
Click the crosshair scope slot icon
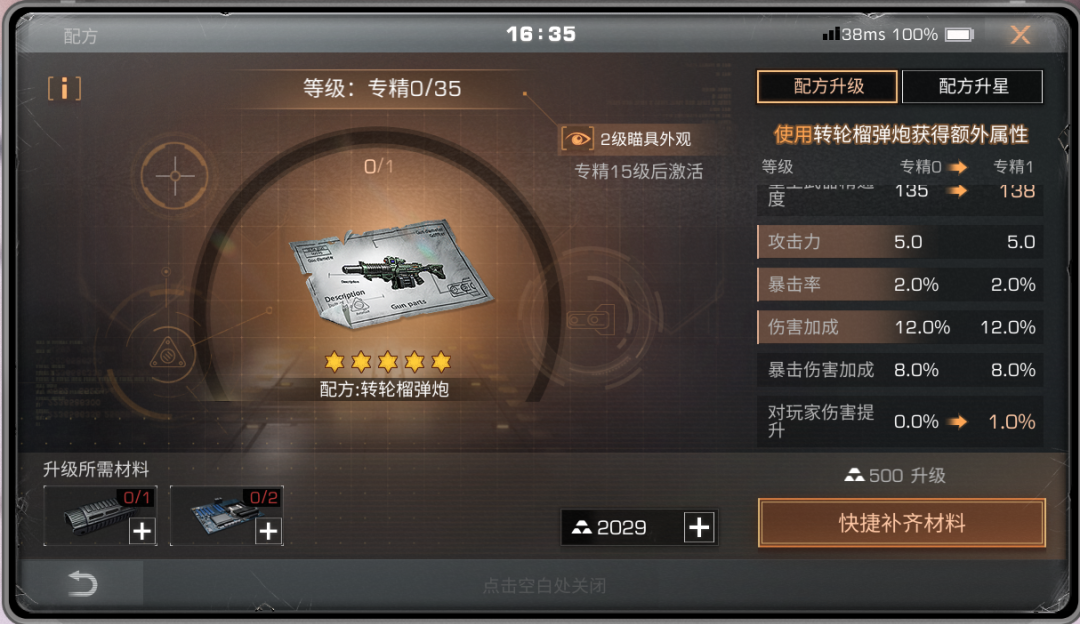coord(174,176)
